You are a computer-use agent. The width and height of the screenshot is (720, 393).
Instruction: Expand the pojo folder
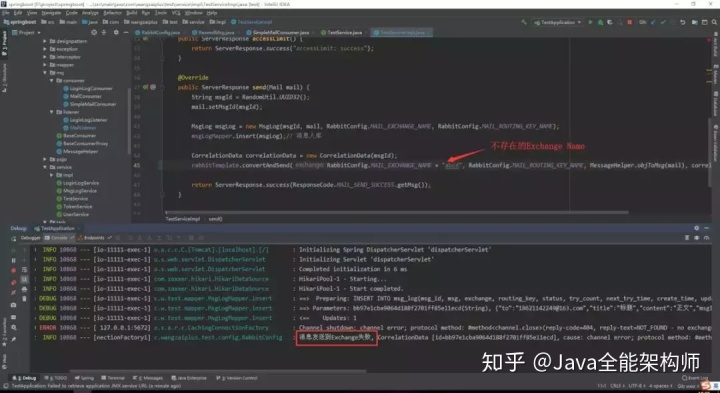click(45, 159)
